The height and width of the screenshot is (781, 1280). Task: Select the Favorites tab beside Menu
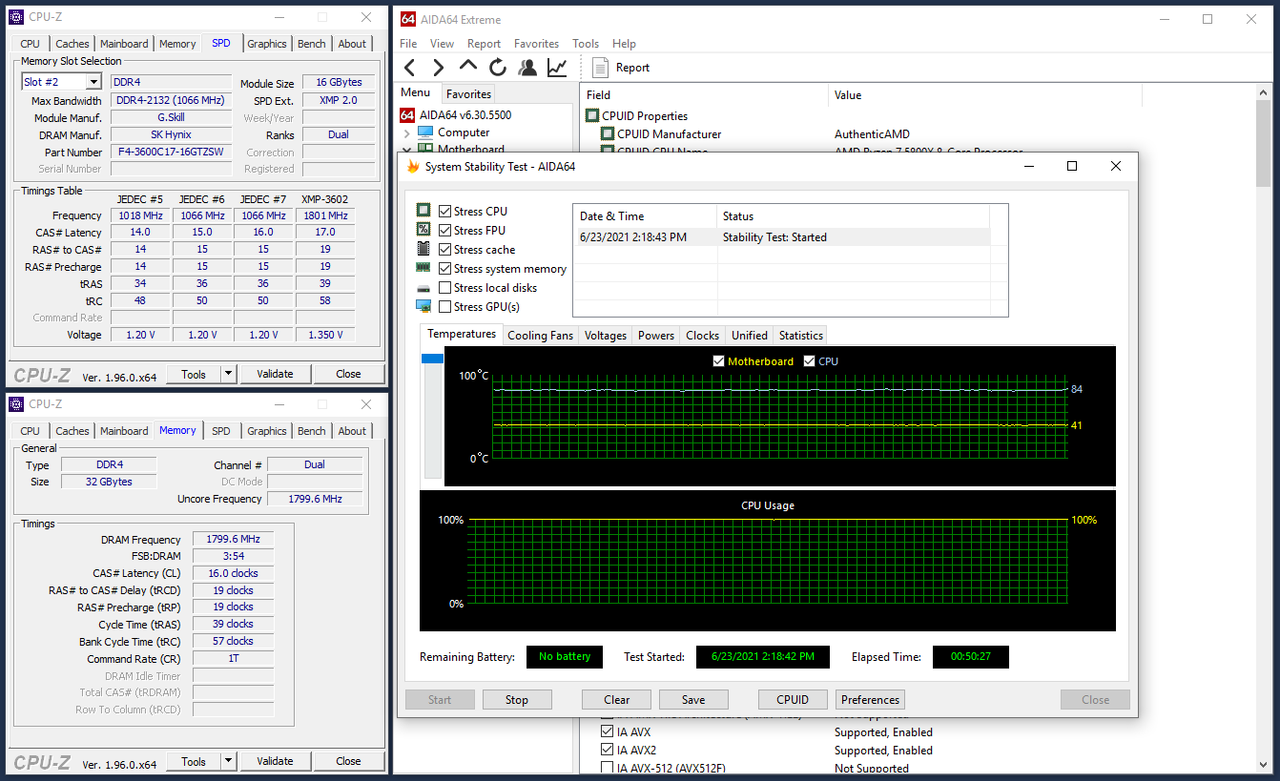pos(469,94)
